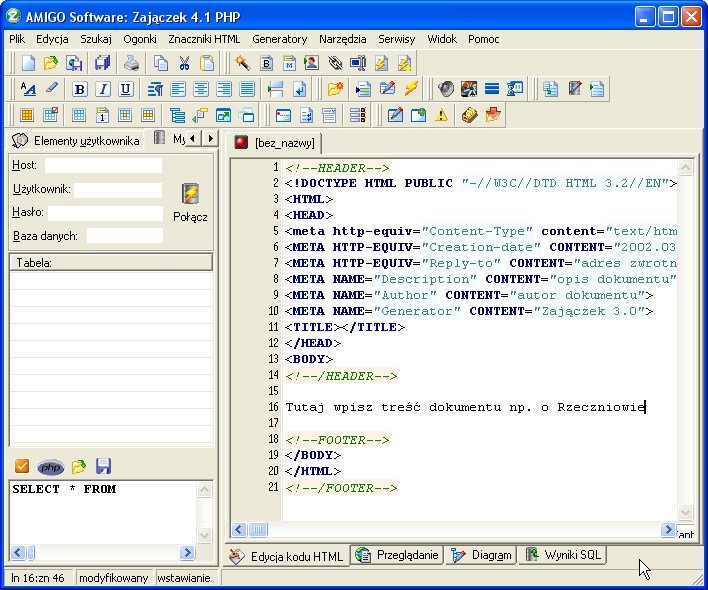Justify the text
Image resolution: width=708 pixels, height=590 pixels.
247,89
